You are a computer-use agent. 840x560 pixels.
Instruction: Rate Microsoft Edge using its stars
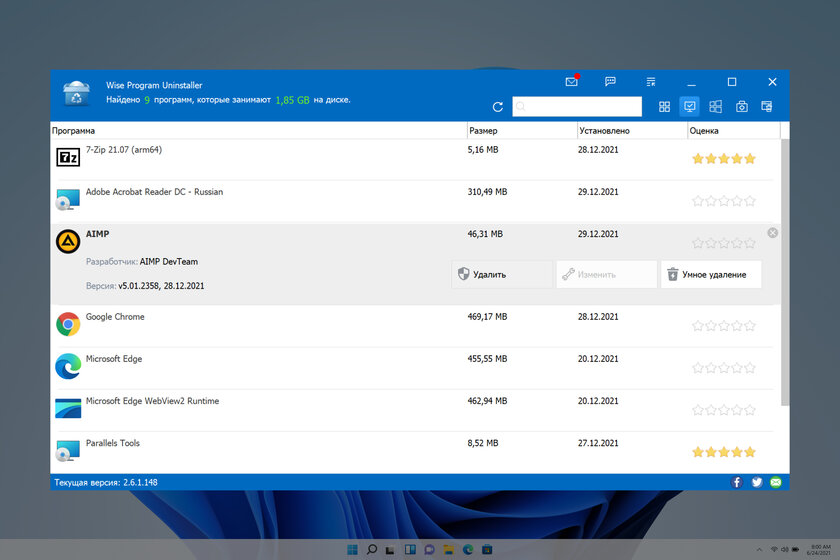coord(724,368)
